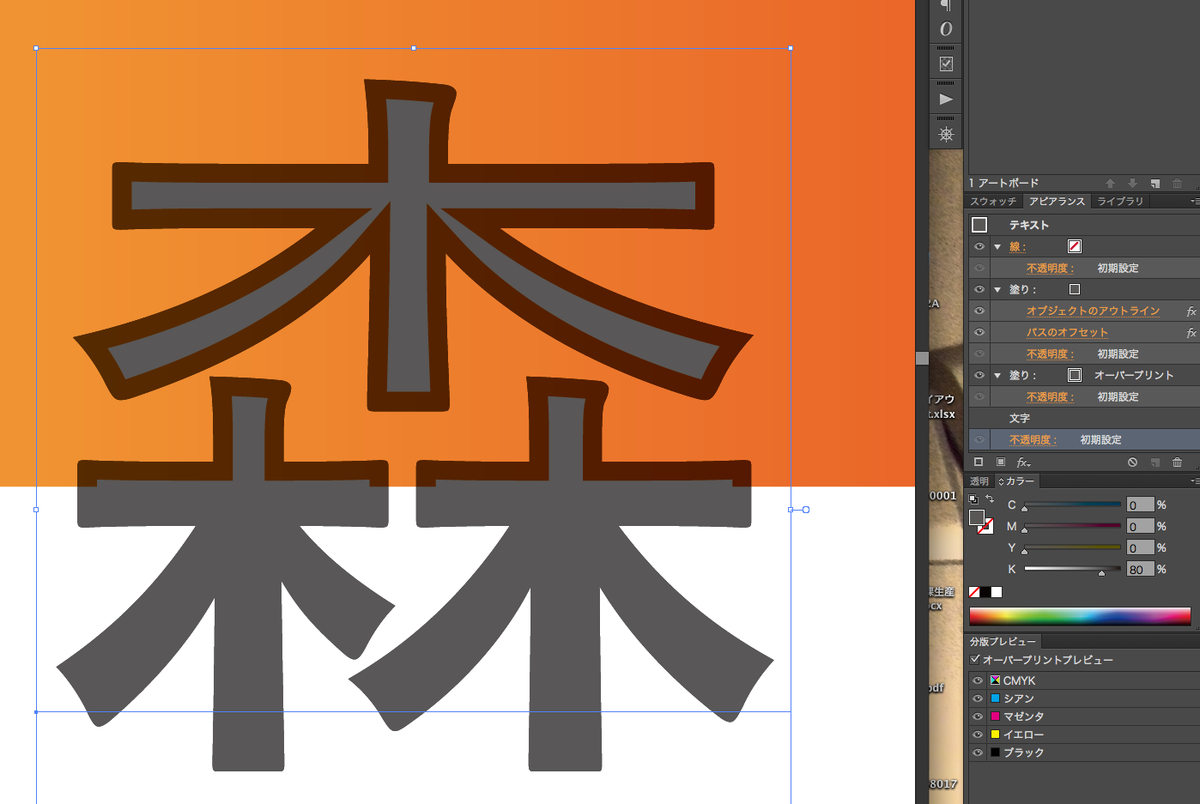The image size is (1200, 804).
Task: Click the black swatch beside None
Action: click(985, 592)
